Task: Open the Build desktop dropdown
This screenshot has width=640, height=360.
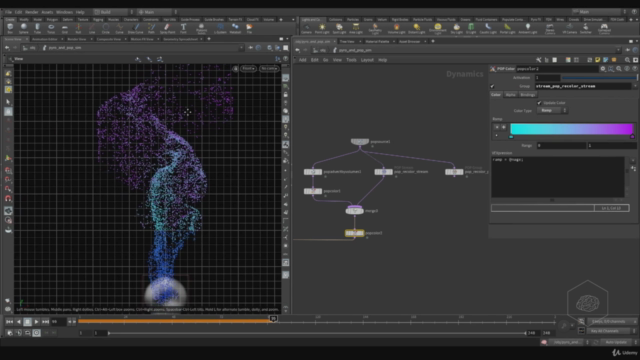Action: click(113, 12)
